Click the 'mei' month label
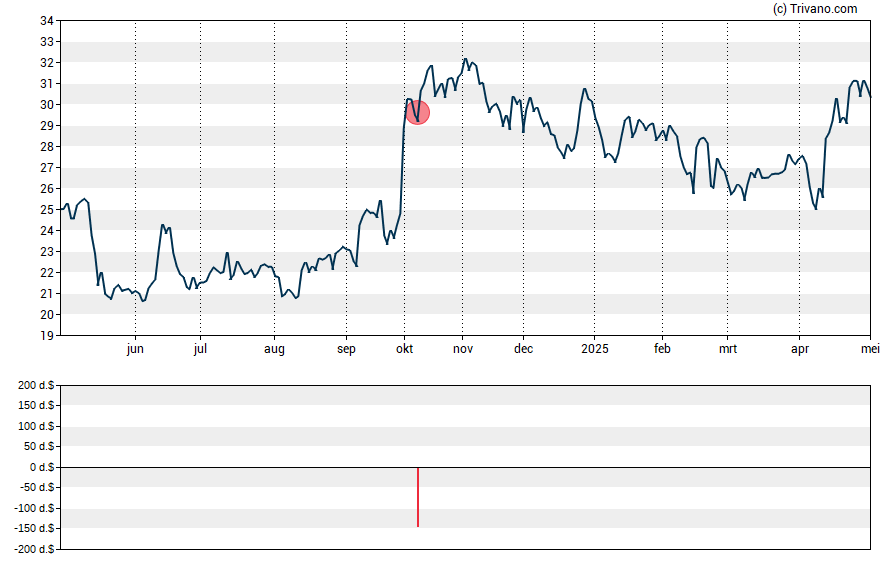Screen dimensions: 888x565 tap(870, 349)
